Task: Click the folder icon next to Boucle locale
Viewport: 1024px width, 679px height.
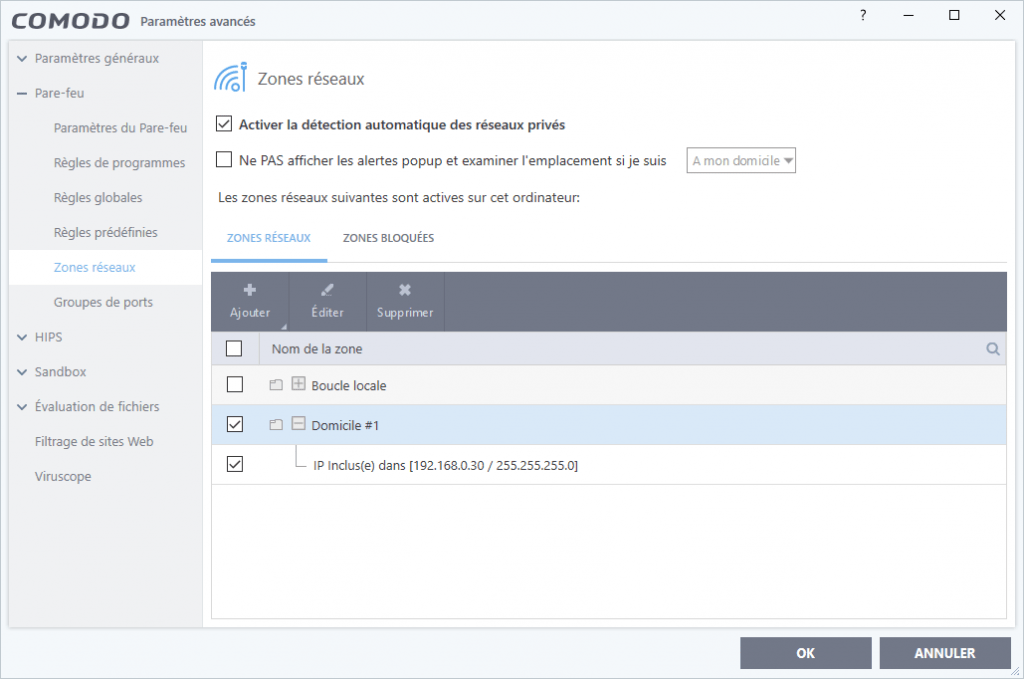Action: click(x=276, y=384)
